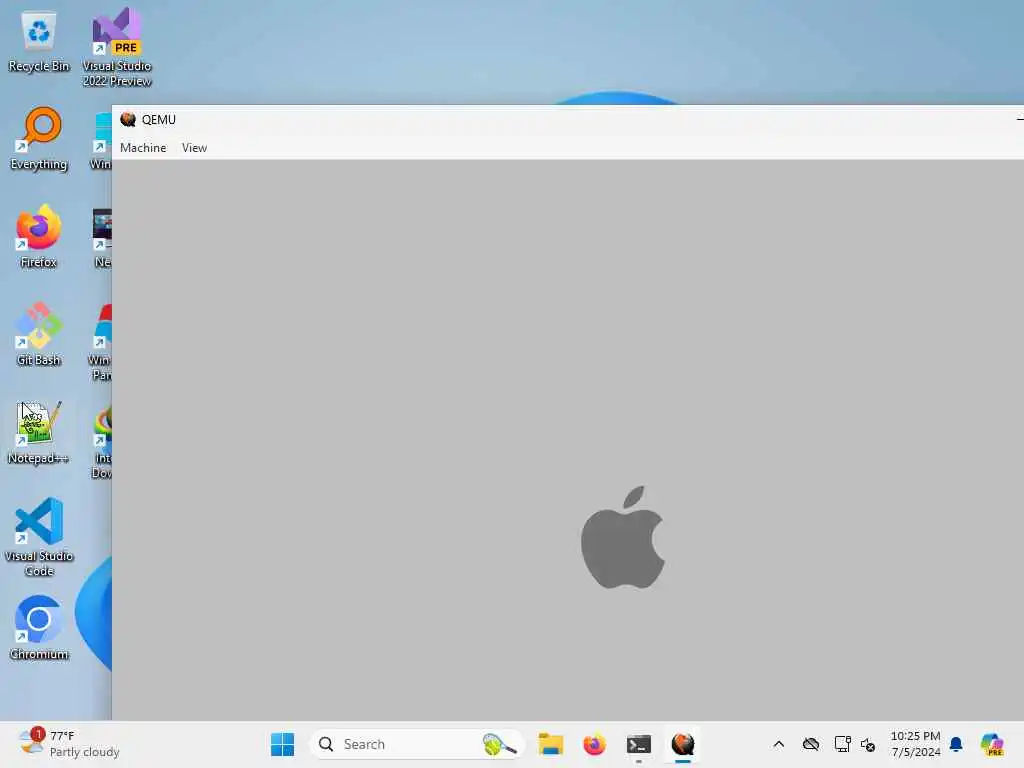Launch the Copilot Preview taskbar icon
The width and height of the screenshot is (1024, 768).
coord(992,744)
